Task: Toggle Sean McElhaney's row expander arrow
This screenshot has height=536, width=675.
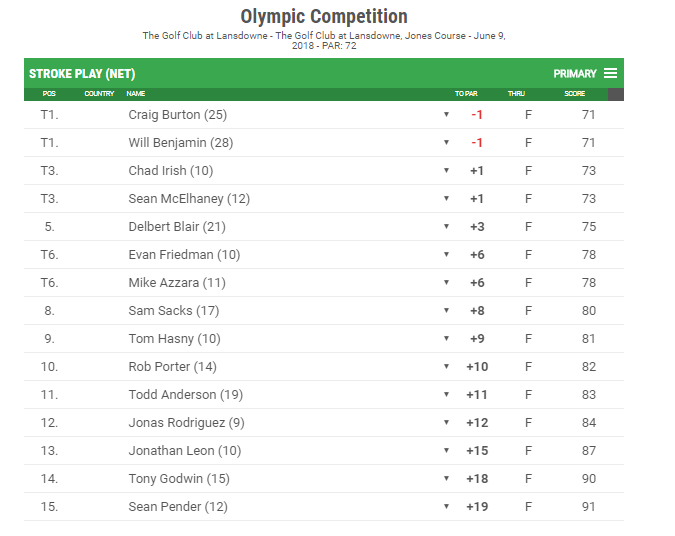Action: pyautogui.click(x=446, y=198)
